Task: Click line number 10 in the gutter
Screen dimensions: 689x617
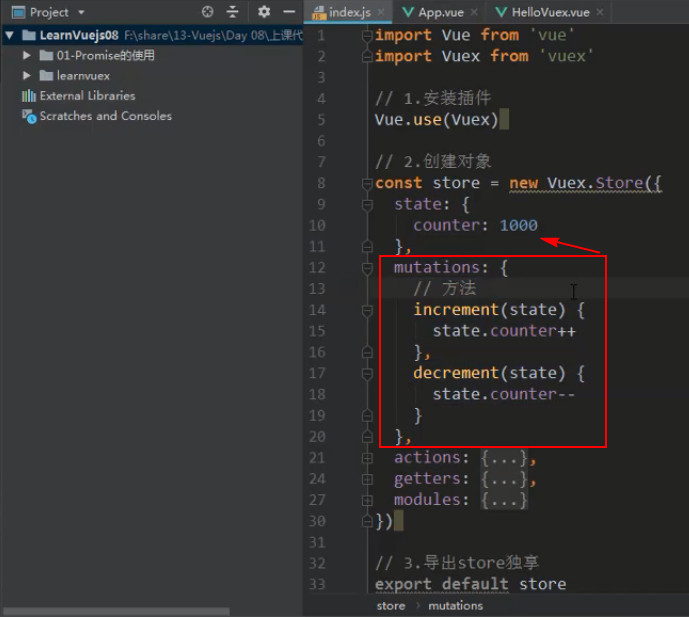Action: 317,226
